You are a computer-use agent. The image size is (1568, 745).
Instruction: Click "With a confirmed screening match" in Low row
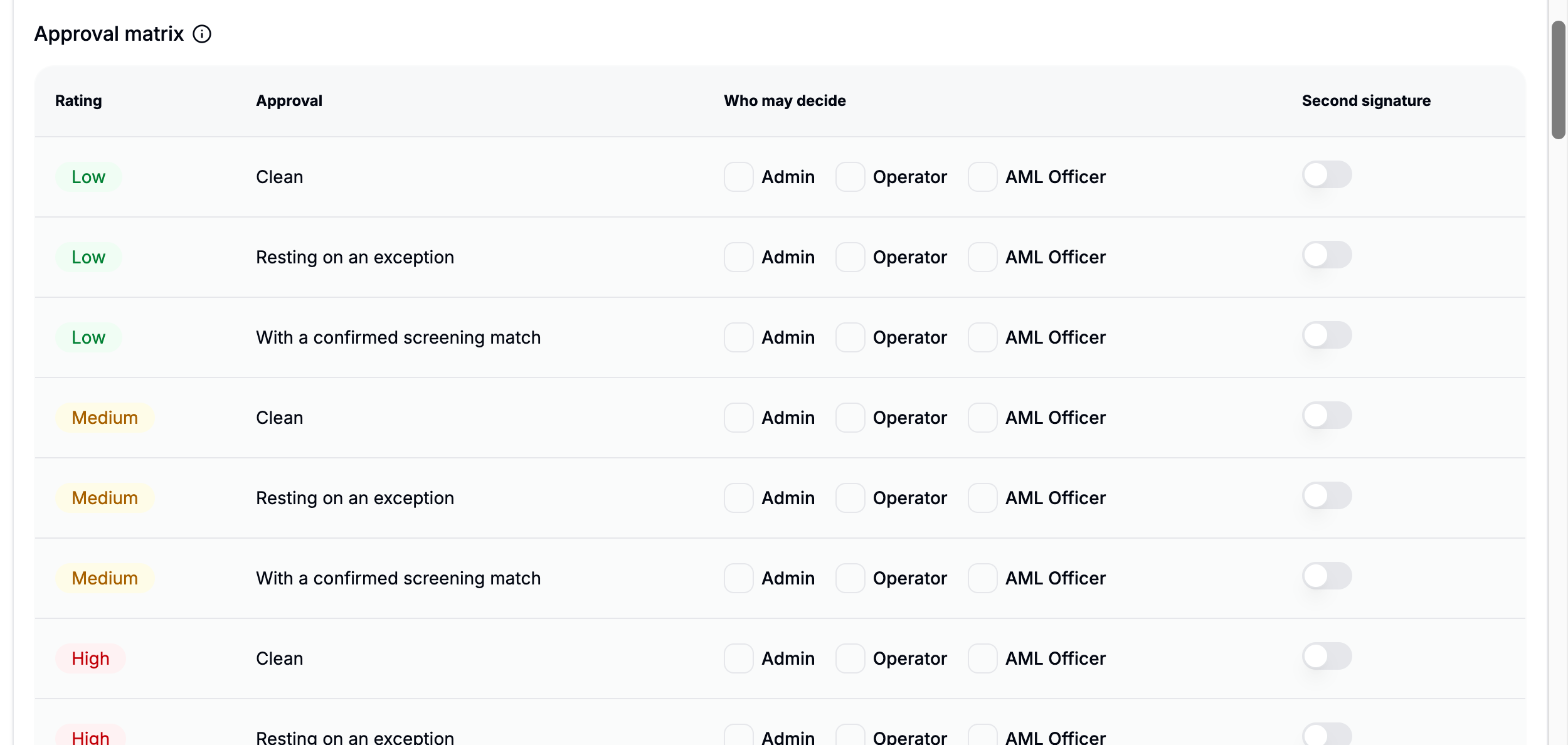coord(398,338)
